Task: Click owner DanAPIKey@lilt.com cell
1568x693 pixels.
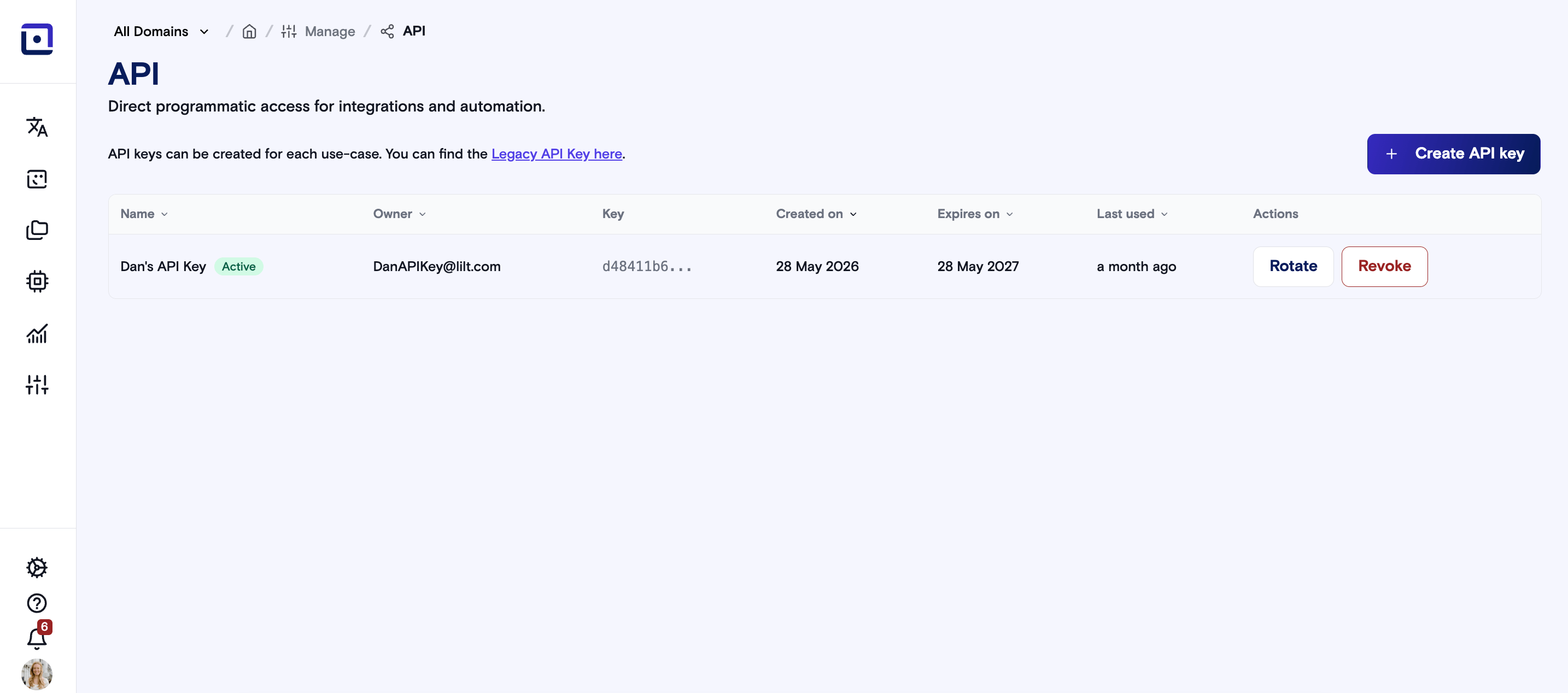Action: (436, 267)
